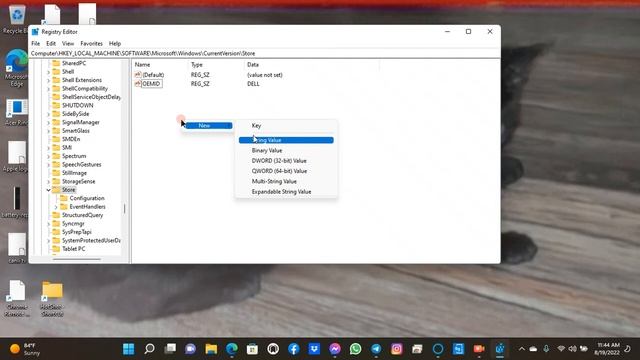Expand the SignalManager key
640x360 pixels.
click(49, 122)
